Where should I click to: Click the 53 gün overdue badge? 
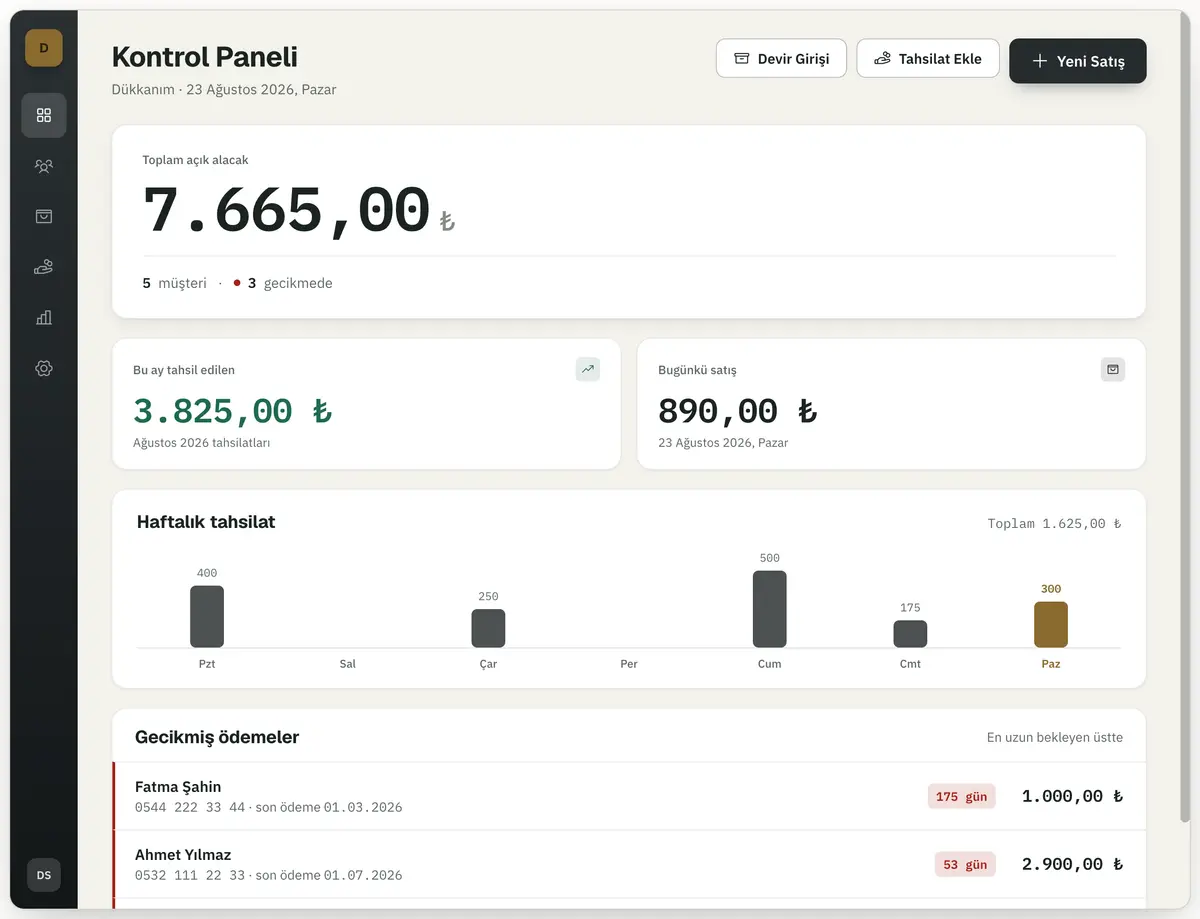[x=965, y=865]
